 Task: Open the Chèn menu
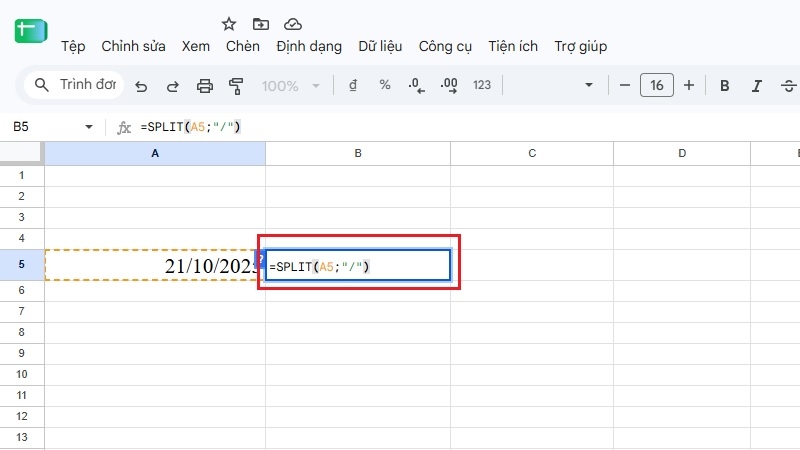pyautogui.click(x=242, y=46)
